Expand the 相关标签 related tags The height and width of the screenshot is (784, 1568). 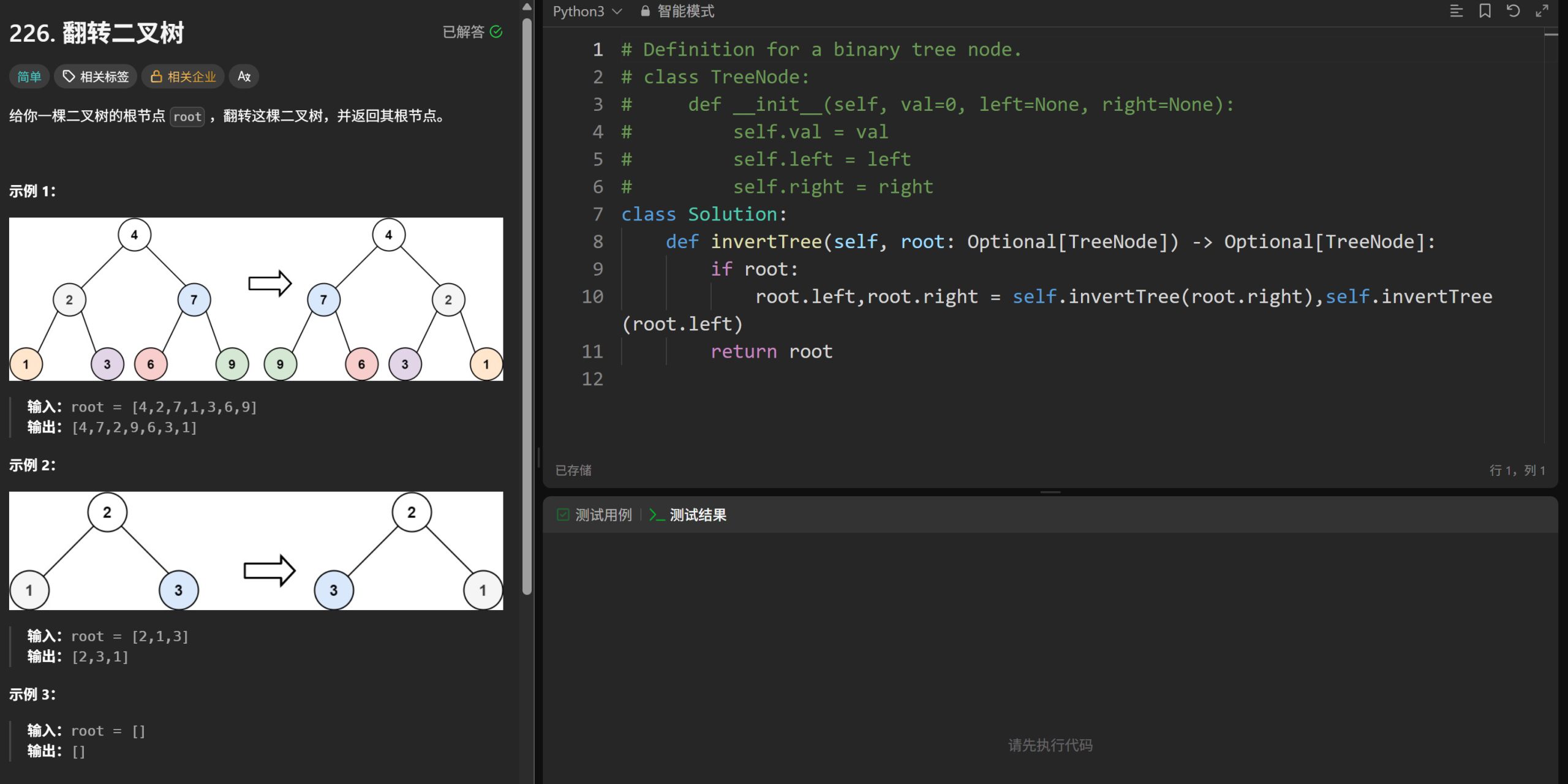97,77
